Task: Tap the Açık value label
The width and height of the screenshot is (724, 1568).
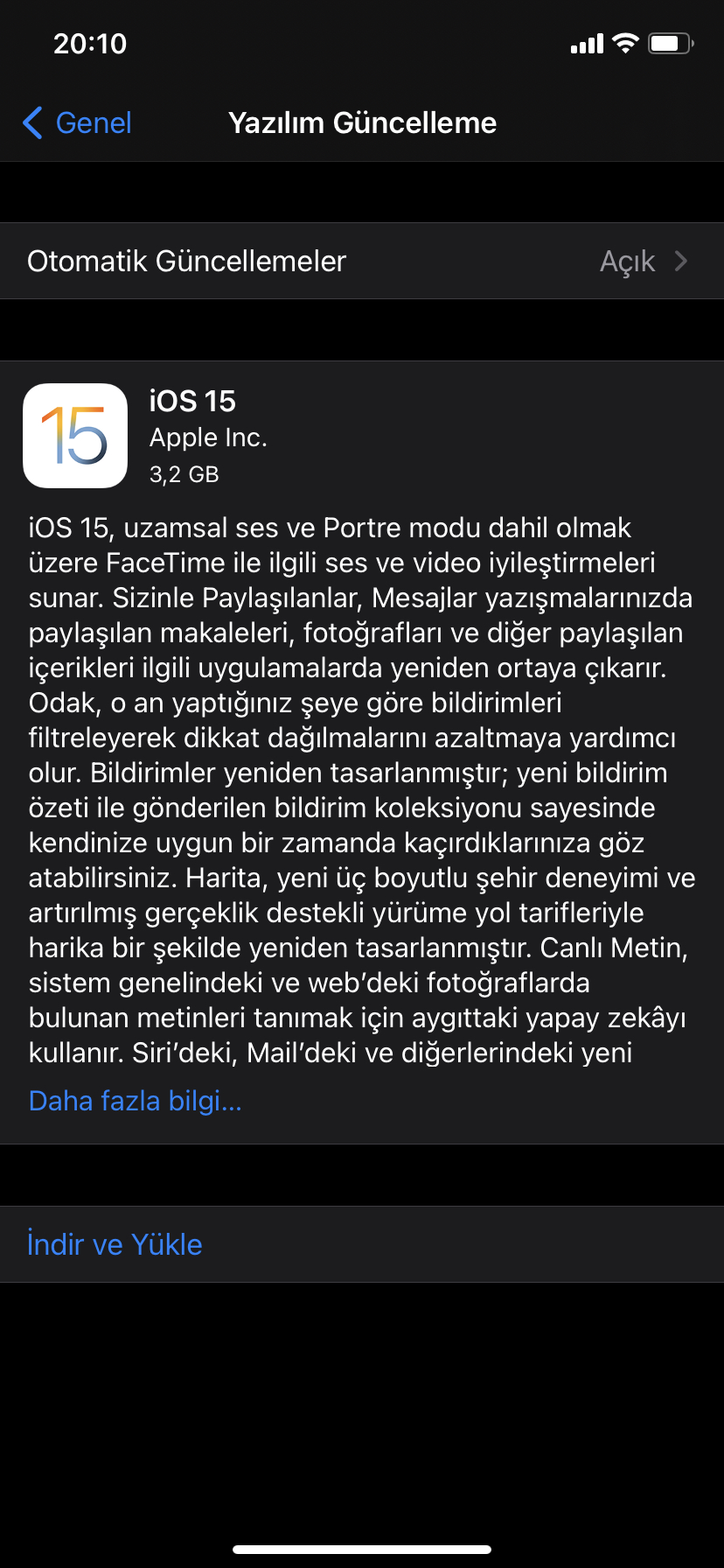Action: [x=627, y=261]
